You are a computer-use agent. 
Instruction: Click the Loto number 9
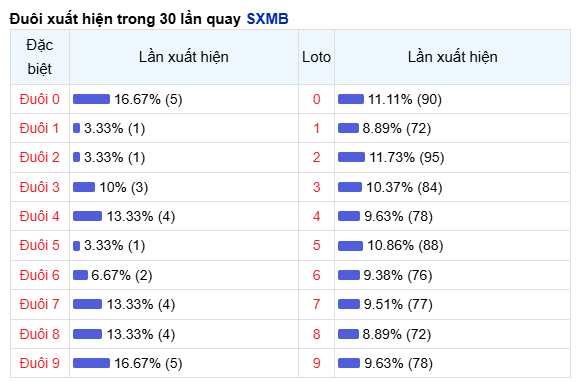316,363
